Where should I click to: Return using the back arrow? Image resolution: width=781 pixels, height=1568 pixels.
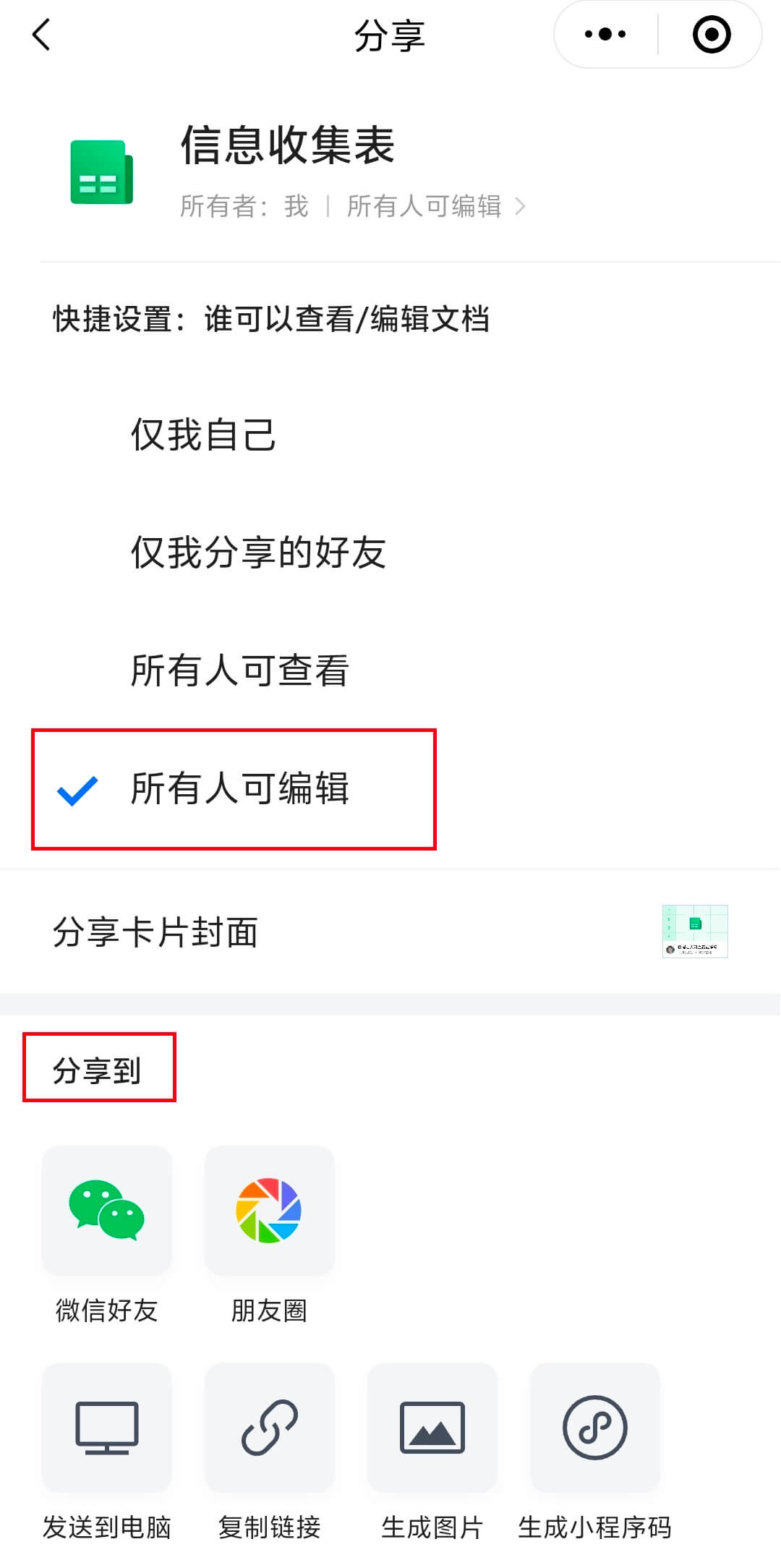(x=41, y=35)
